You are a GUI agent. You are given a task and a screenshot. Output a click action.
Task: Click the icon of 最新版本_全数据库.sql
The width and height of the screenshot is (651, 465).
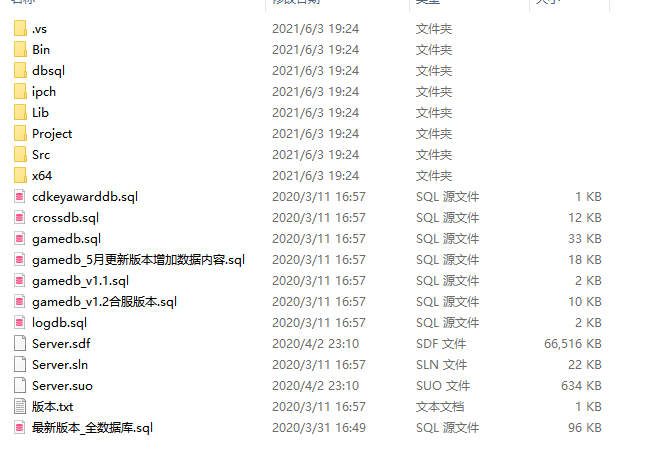pos(20,427)
